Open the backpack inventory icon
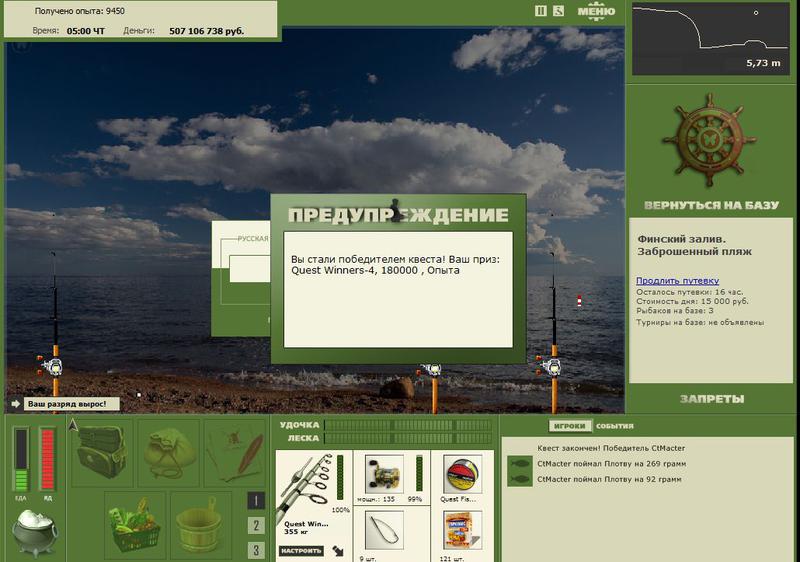The width and height of the screenshot is (800, 562). (x=102, y=451)
